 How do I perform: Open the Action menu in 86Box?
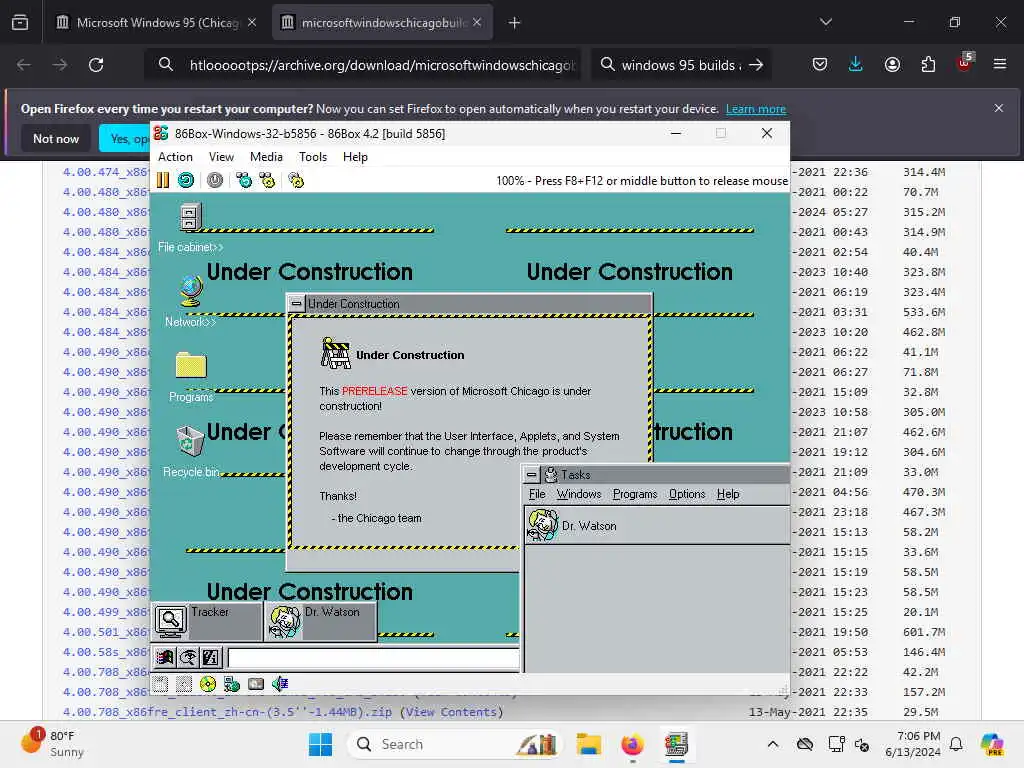175,157
